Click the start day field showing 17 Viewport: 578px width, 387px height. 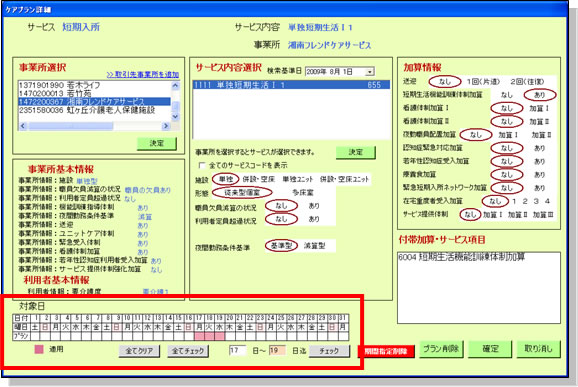(238, 350)
